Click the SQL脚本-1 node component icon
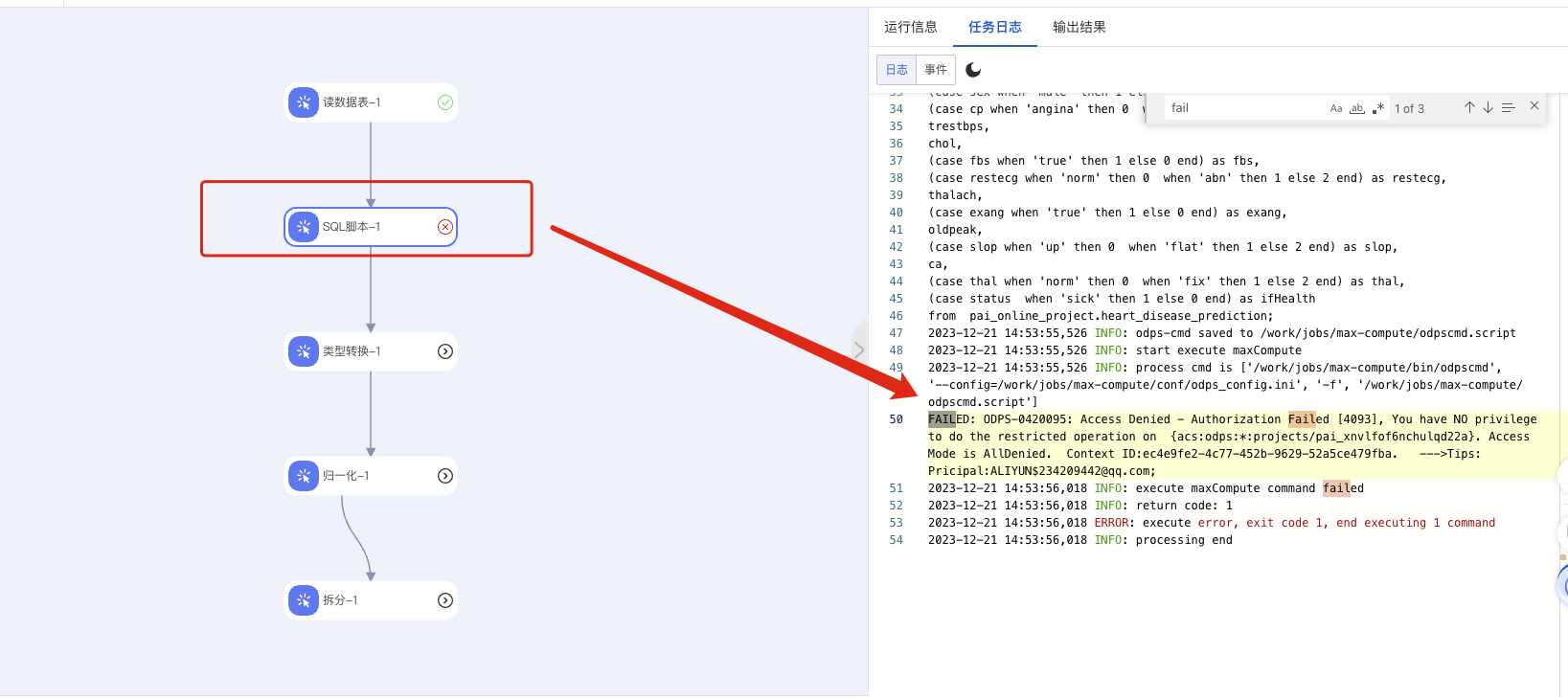Screen dimensions: 1568x699 pos(304,227)
